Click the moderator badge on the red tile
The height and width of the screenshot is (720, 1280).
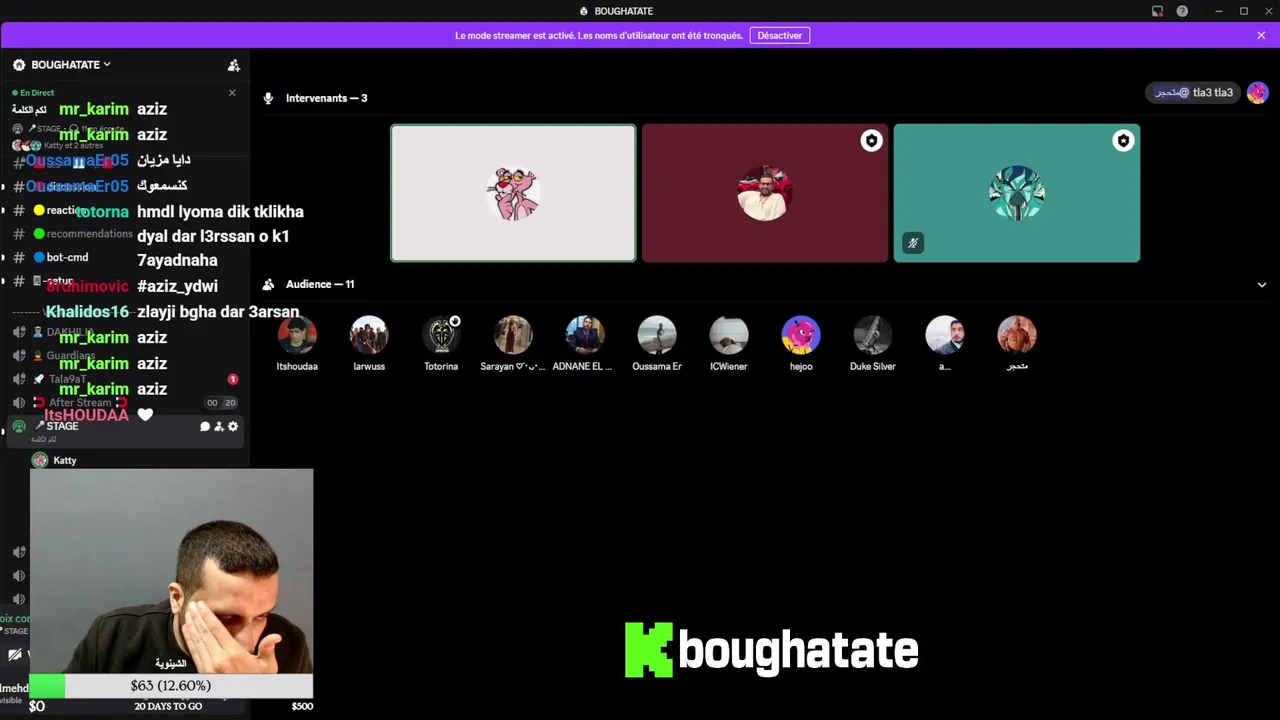[871, 141]
